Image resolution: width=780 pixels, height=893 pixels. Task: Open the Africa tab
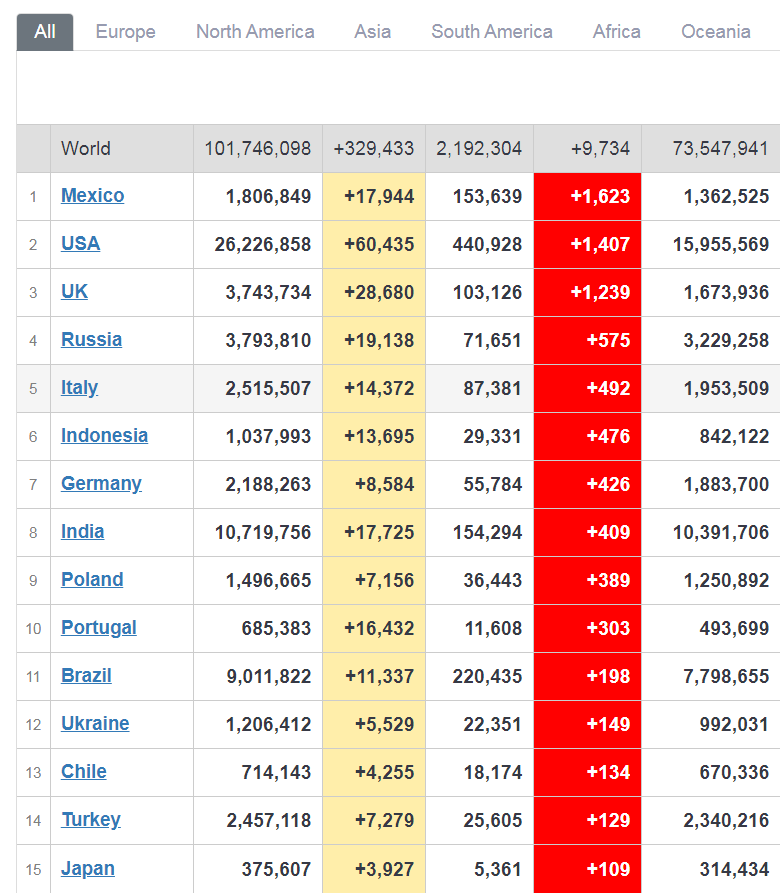(616, 32)
